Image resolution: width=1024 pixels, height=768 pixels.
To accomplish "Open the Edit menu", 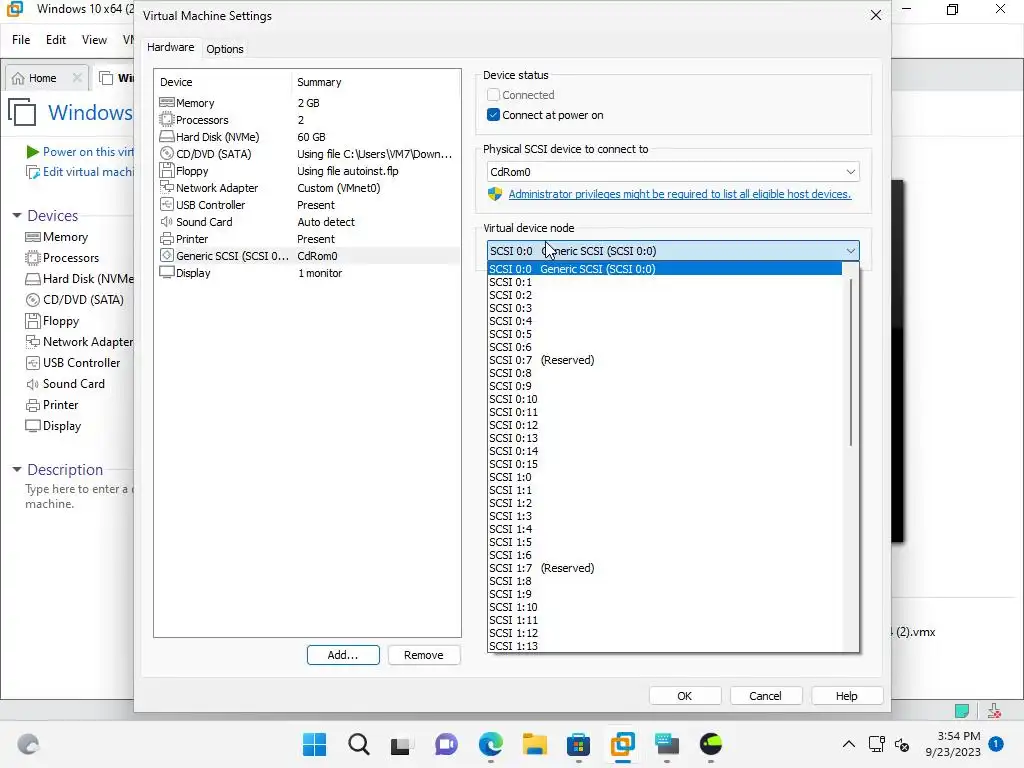I will (x=56, y=40).
